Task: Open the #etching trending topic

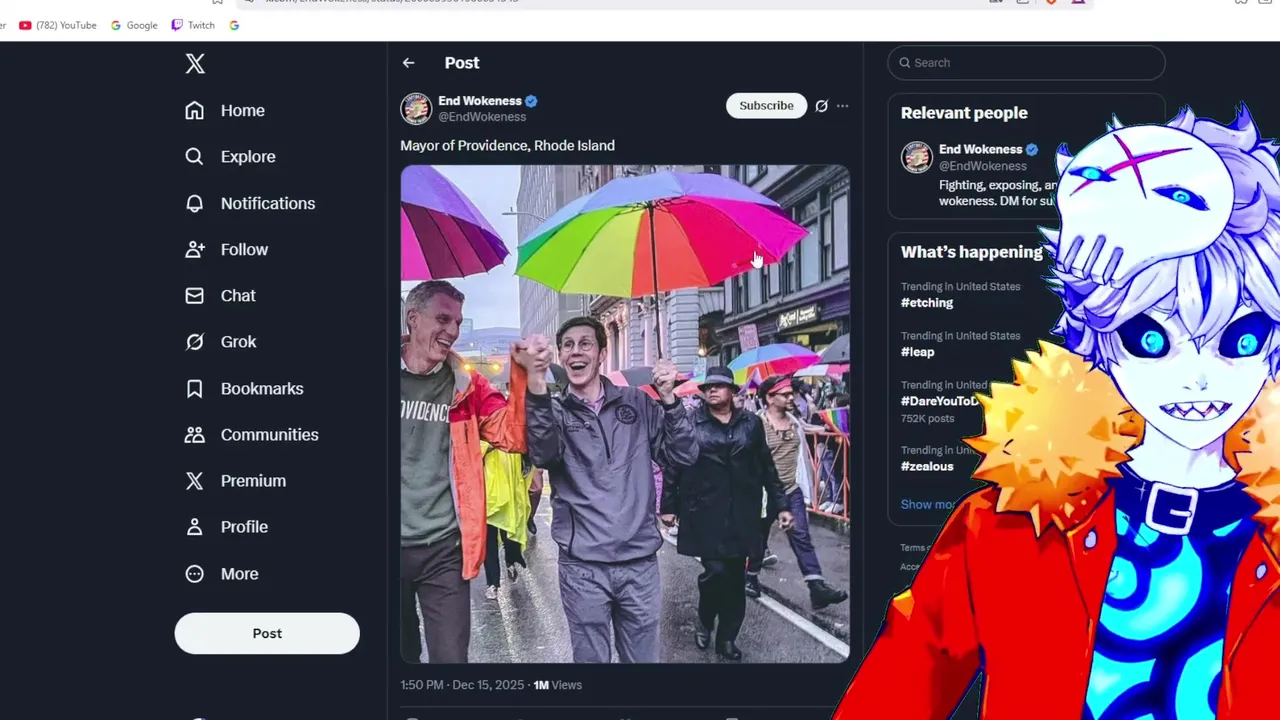Action: (x=927, y=302)
